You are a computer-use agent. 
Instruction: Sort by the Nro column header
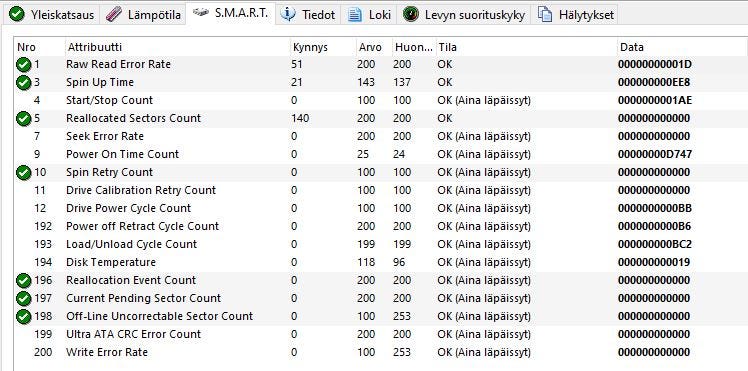39,47
